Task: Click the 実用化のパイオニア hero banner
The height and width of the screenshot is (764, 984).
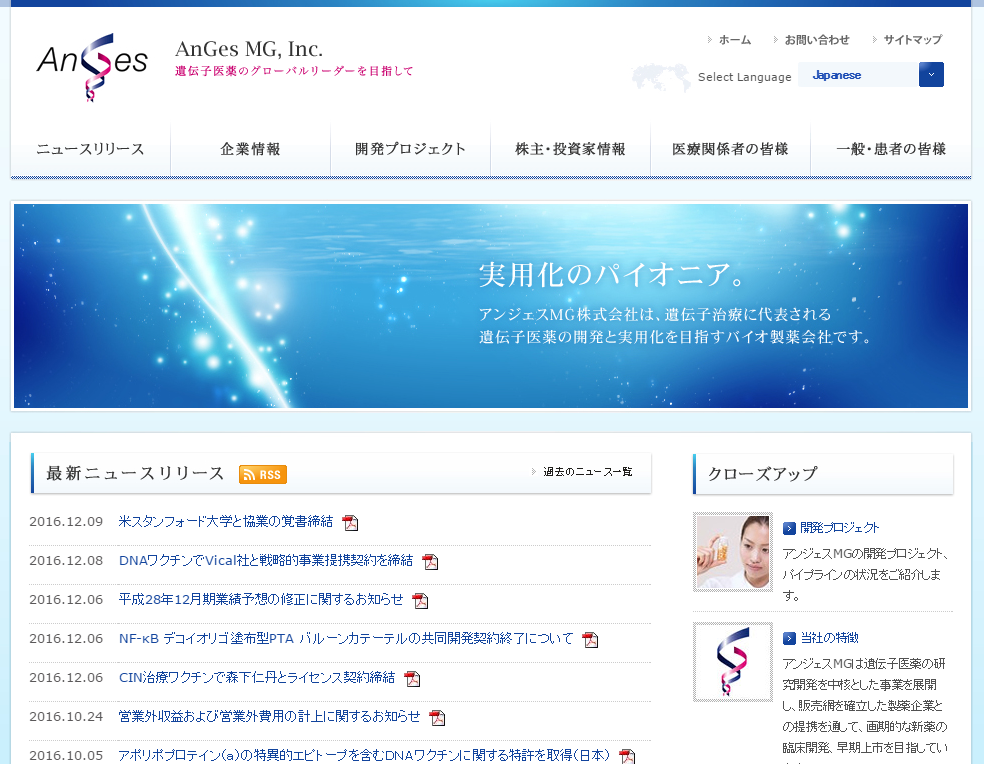Action: (x=491, y=306)
